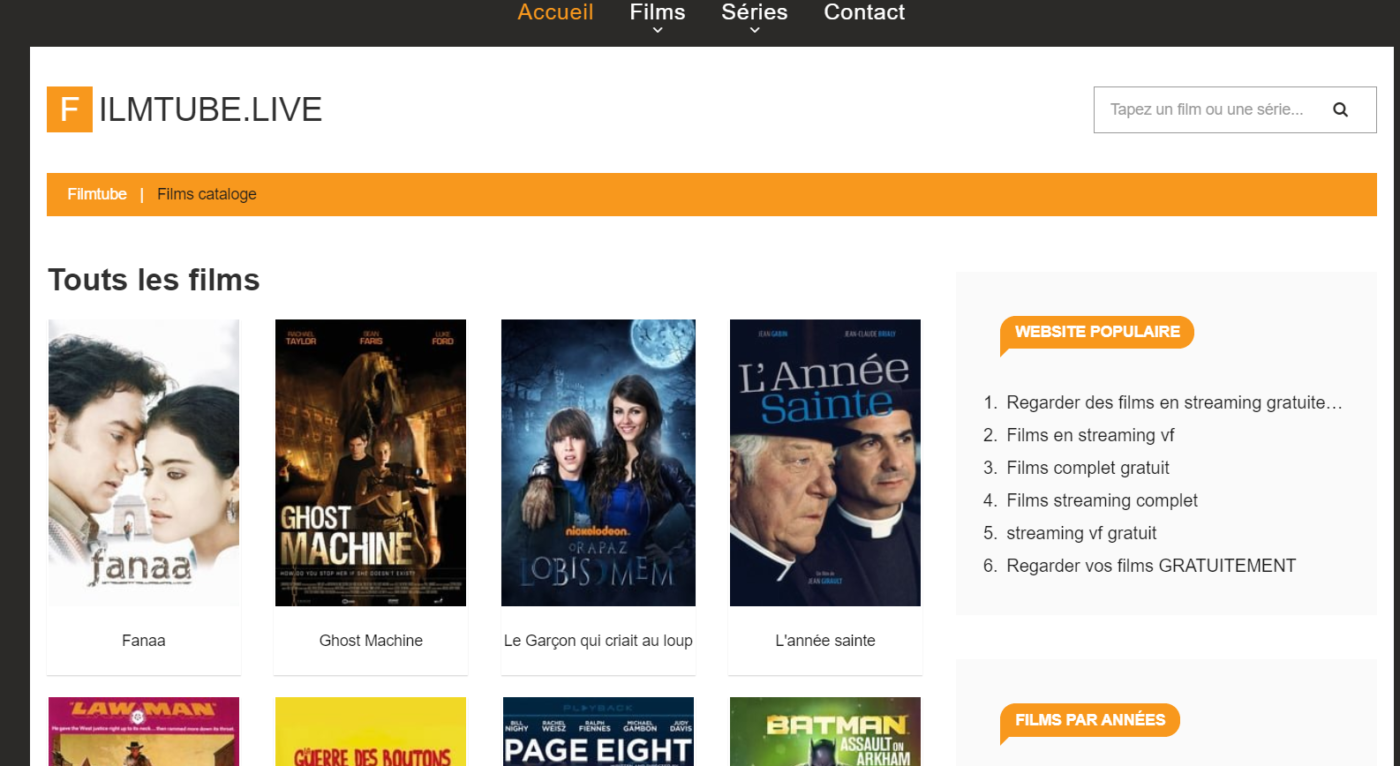The width and height of the screenshot is (1400, 766).
Task: Click the L'année sainte title link
Action: [825, 640]
